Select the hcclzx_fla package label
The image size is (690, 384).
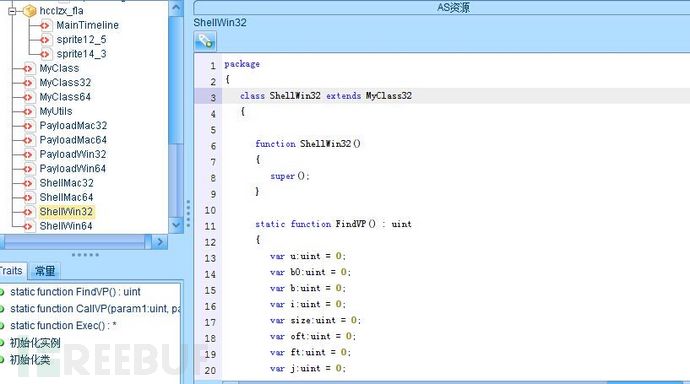click(62, 11)
